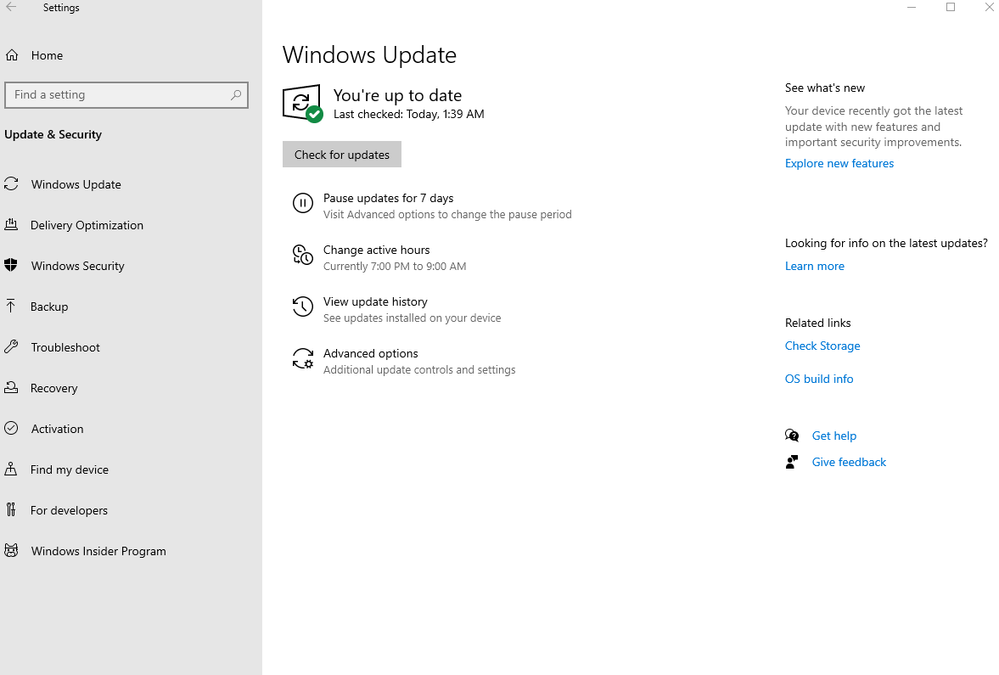Click the Check for updates button
This screenshot has height=675, width=999.
tap(342, 154)
